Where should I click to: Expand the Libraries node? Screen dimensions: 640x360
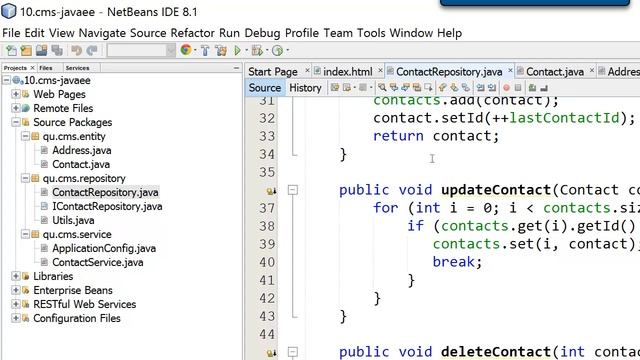pos(16,276)
